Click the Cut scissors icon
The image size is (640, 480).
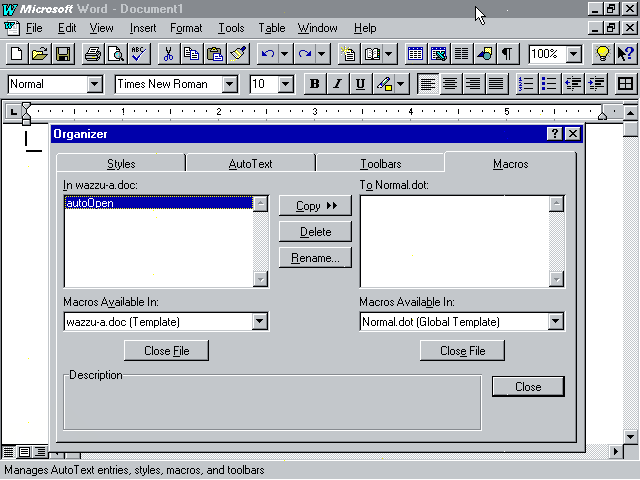point(168,54)
